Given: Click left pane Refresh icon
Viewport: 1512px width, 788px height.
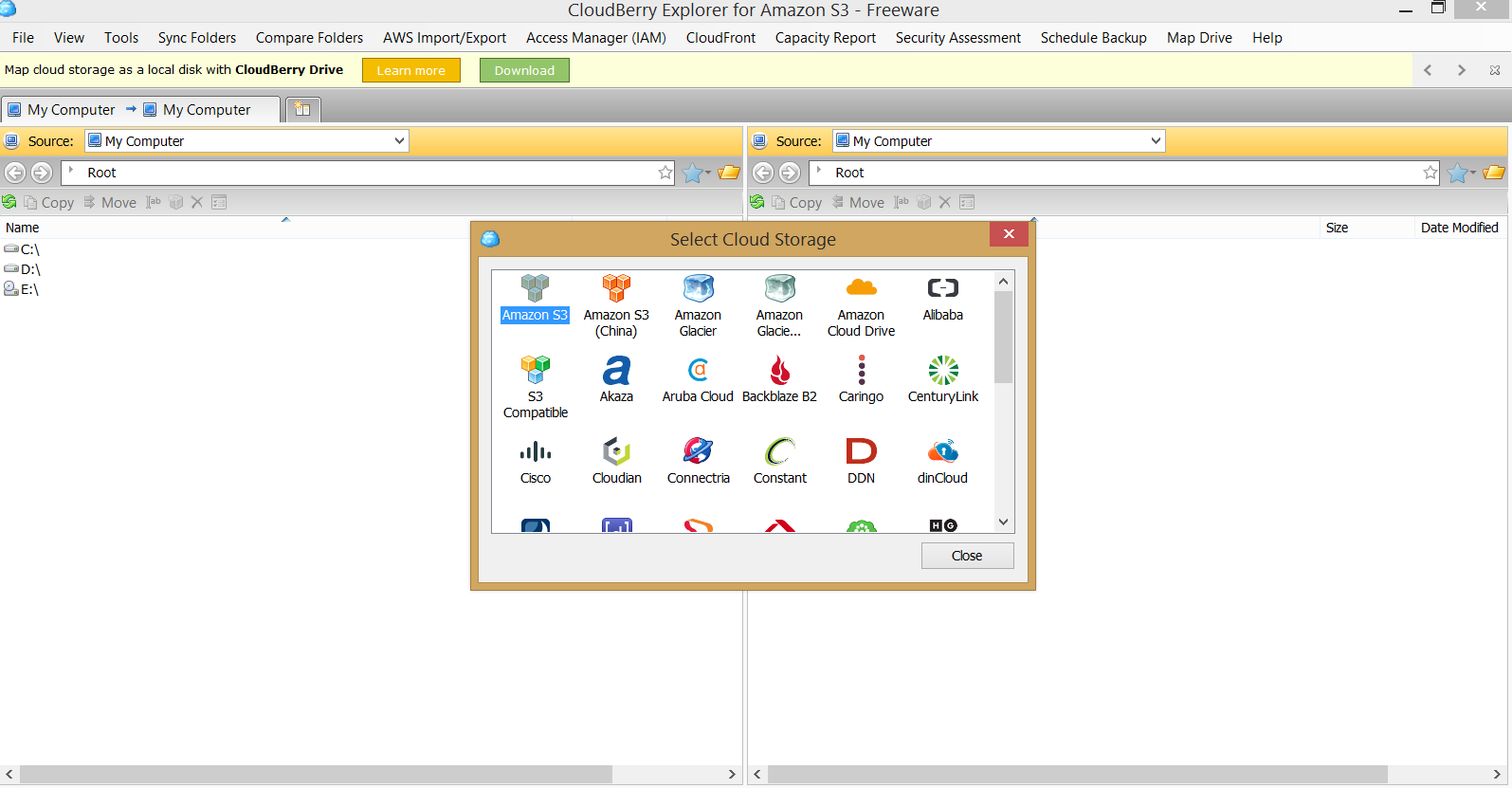Looking at the screenshot, I should click(x=9, y=202).
